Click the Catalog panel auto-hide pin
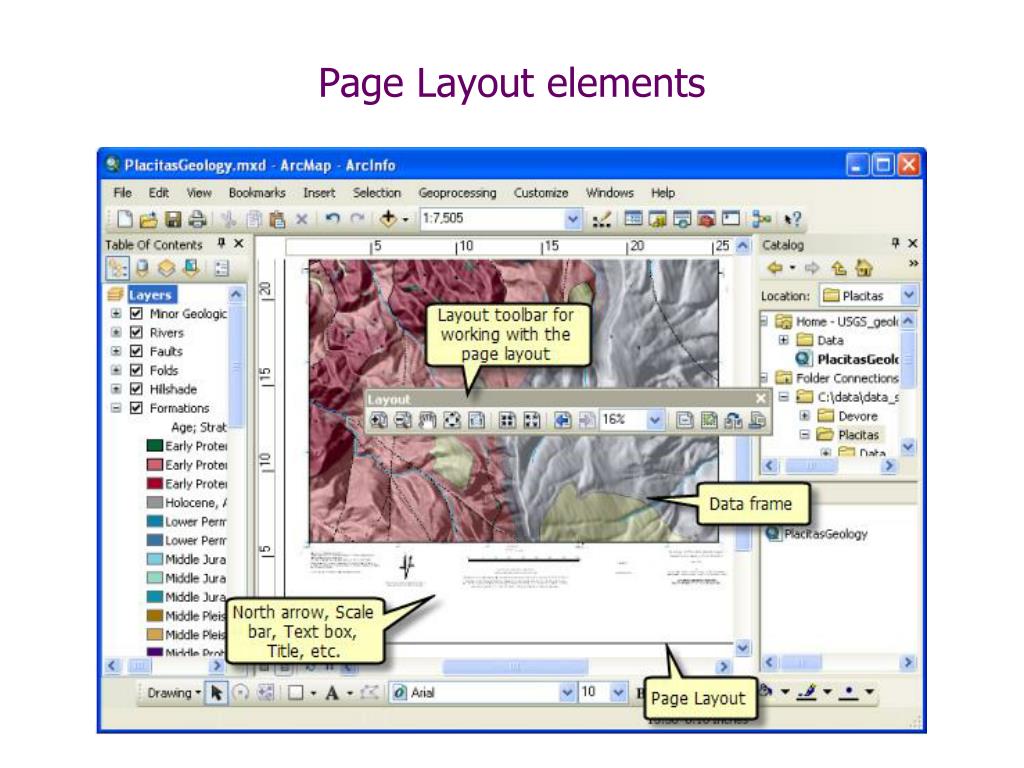1024x768 pixels. point(895,244)
